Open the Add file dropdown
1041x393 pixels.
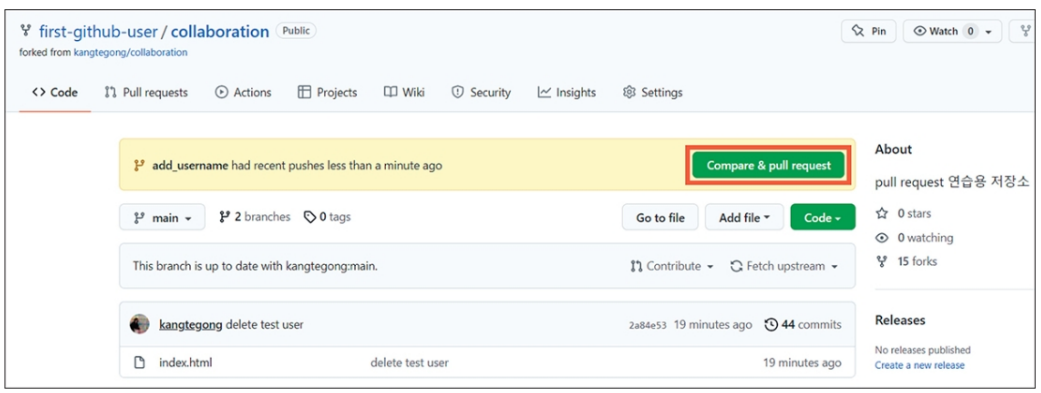[x=744, y=217]
